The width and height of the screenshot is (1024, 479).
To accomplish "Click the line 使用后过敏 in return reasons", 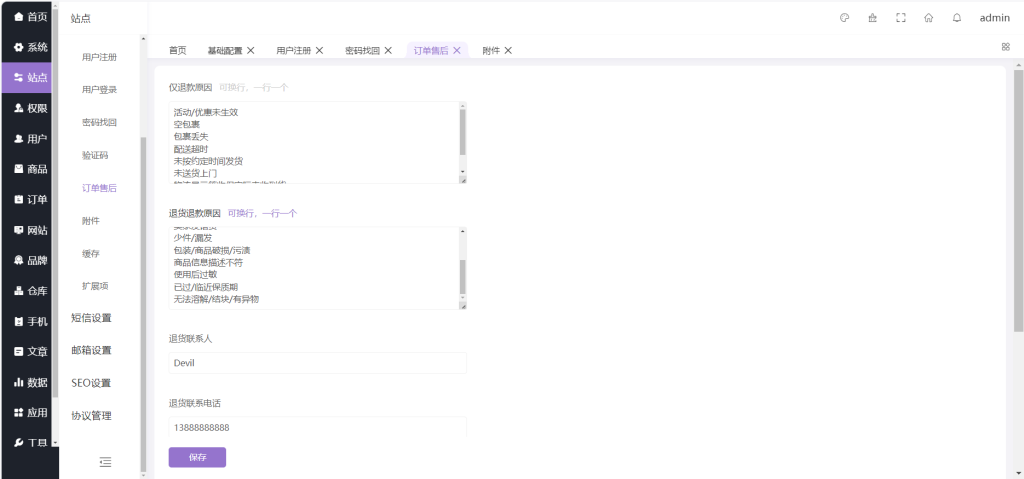I will click(x=195, y=274).
